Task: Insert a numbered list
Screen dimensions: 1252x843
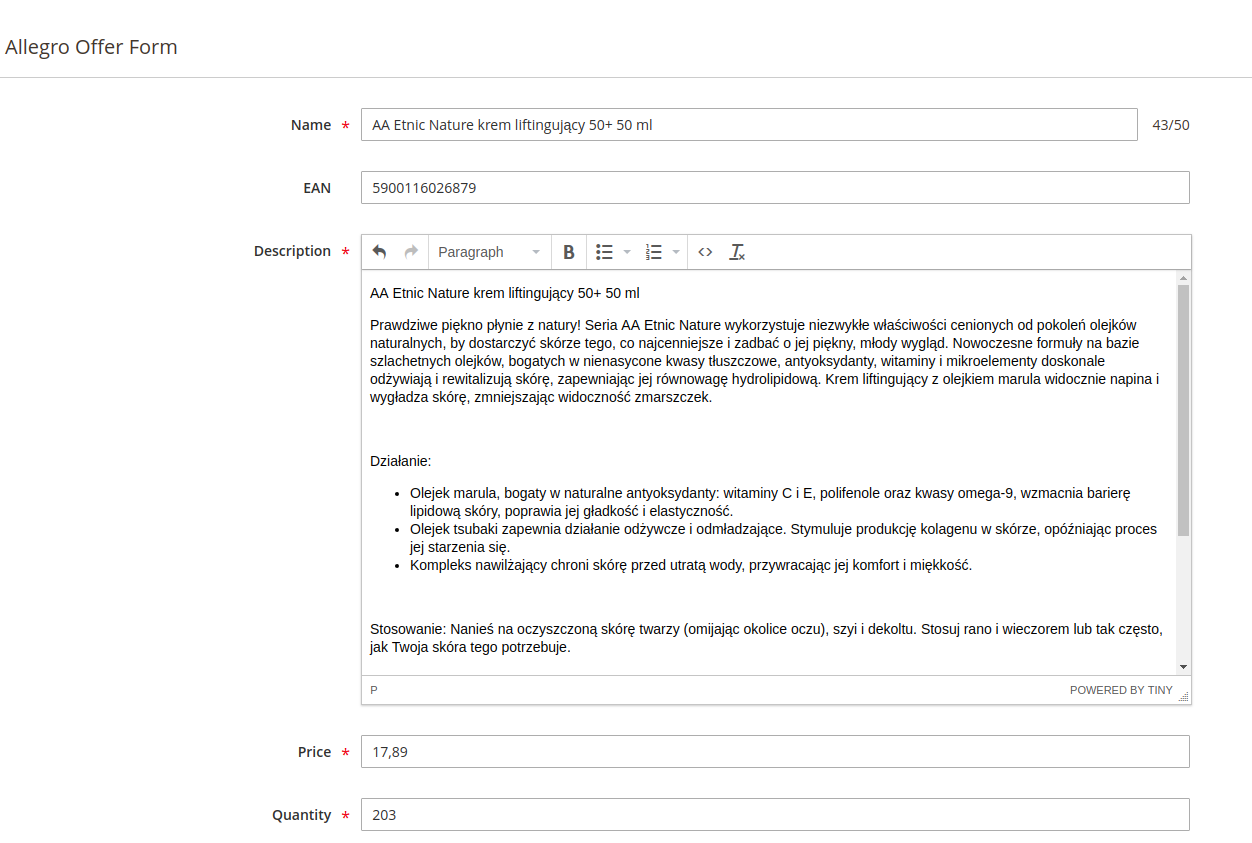Action: pyautogui.click(x=654, y=252)
